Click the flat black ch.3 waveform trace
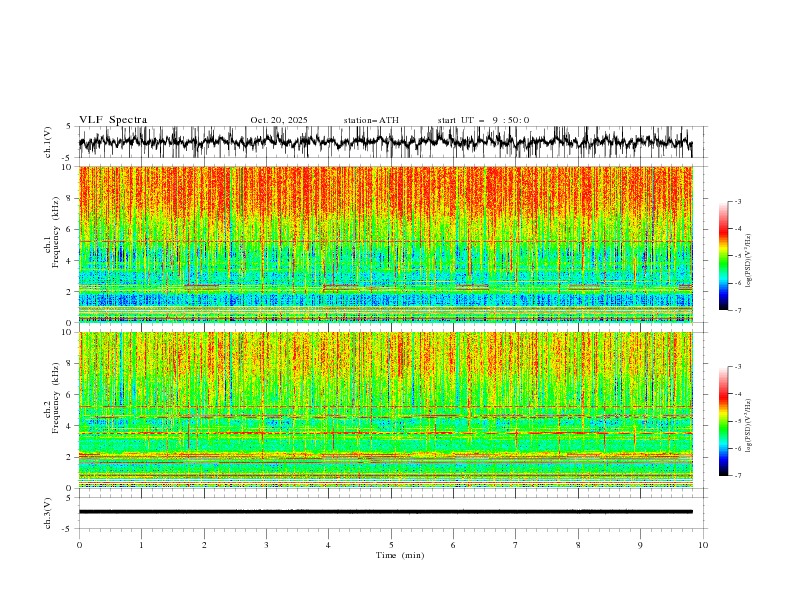 (385, 512)
